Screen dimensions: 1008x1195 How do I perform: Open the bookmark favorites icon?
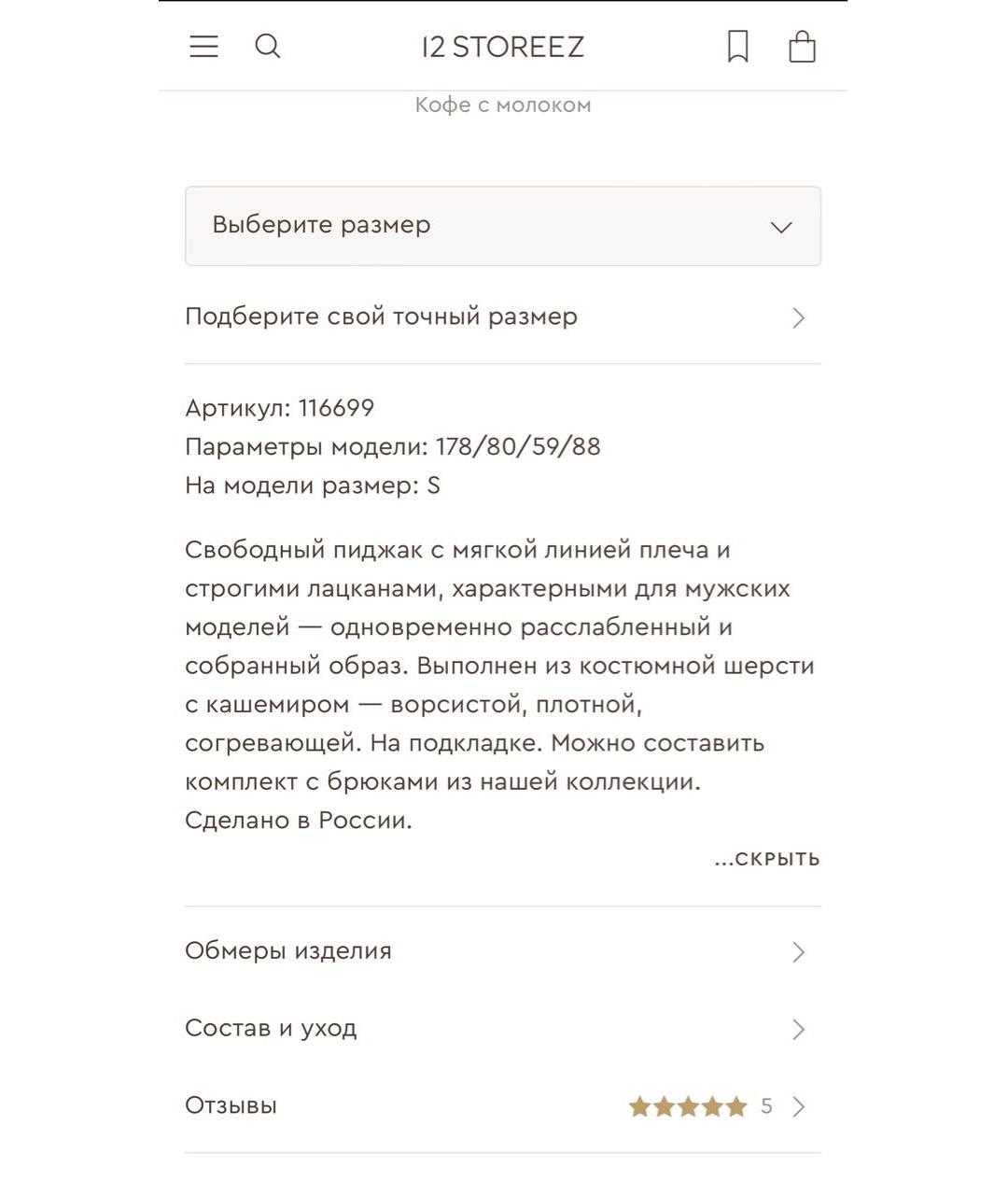[x=738, y=47]
